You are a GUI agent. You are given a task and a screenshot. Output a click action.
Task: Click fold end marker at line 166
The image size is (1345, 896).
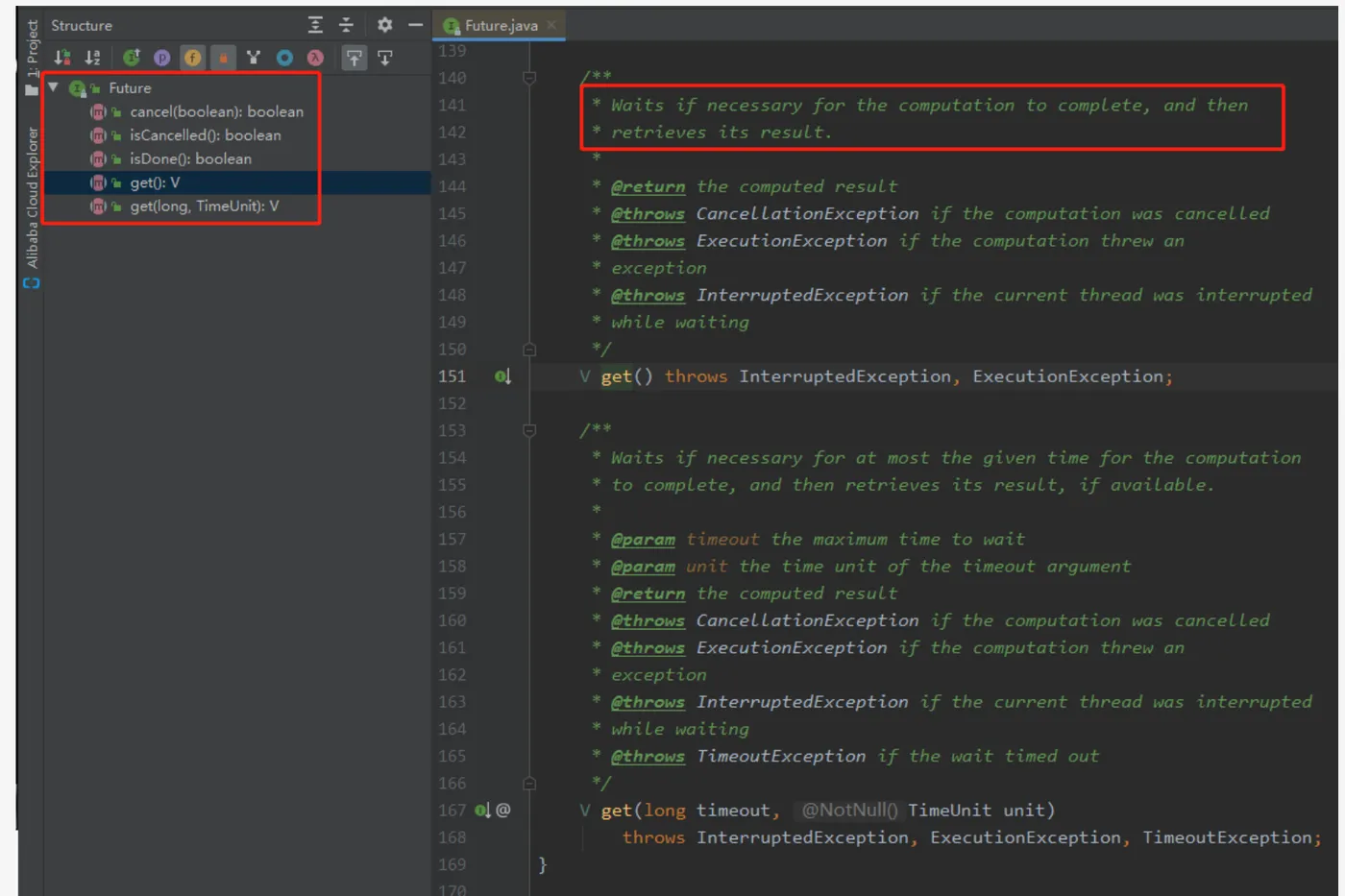pyautogui.click(x=528, y=784)
